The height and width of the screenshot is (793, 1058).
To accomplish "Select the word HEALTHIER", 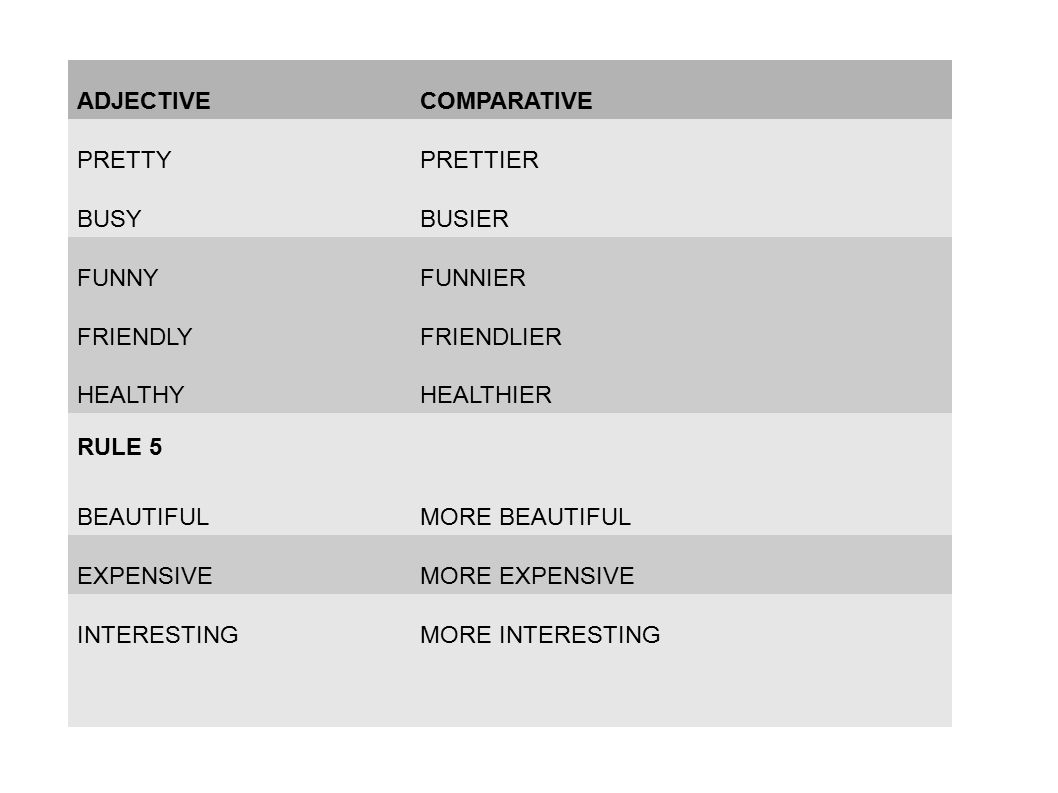I will click(x=486, y=395).
